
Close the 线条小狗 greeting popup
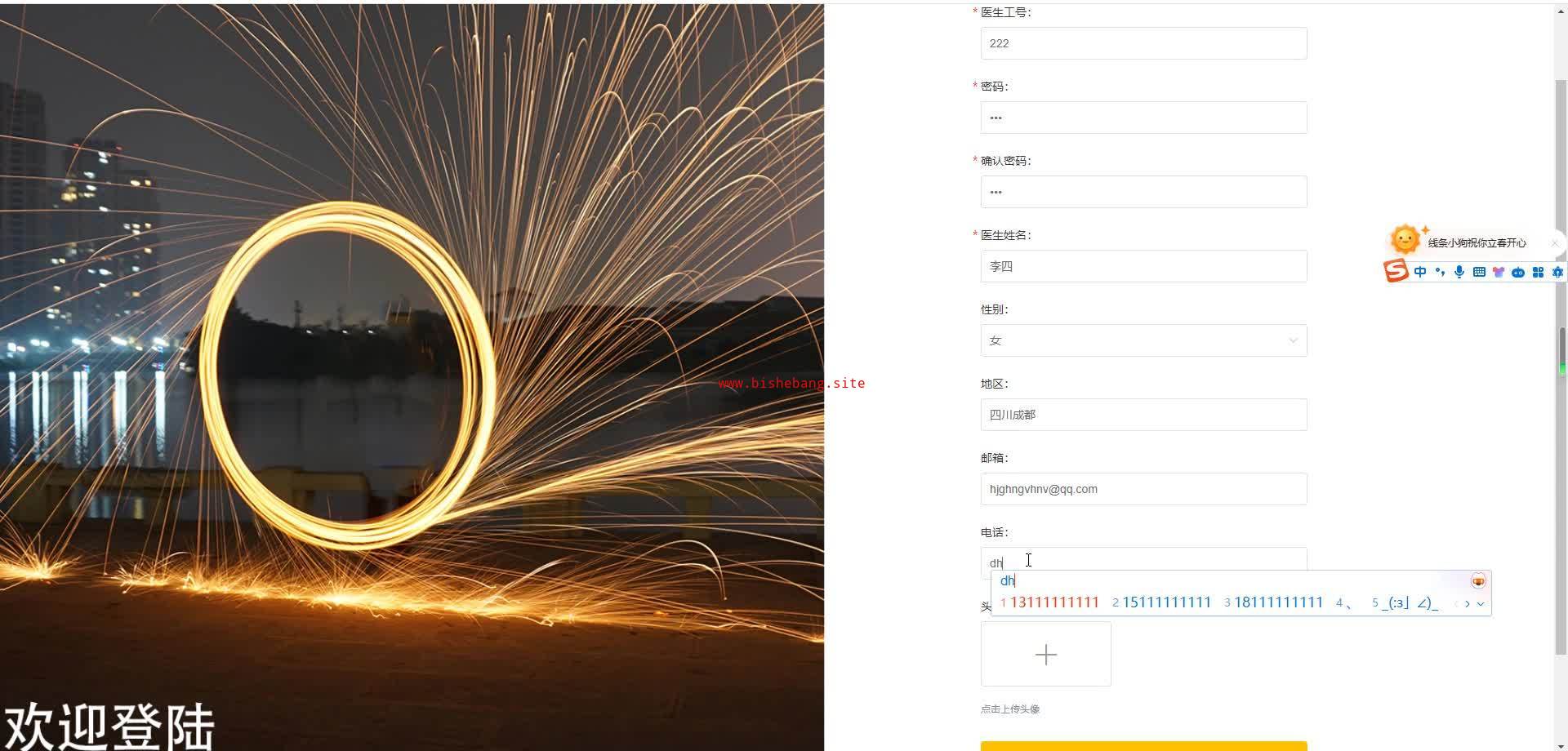pos(1555,242)
